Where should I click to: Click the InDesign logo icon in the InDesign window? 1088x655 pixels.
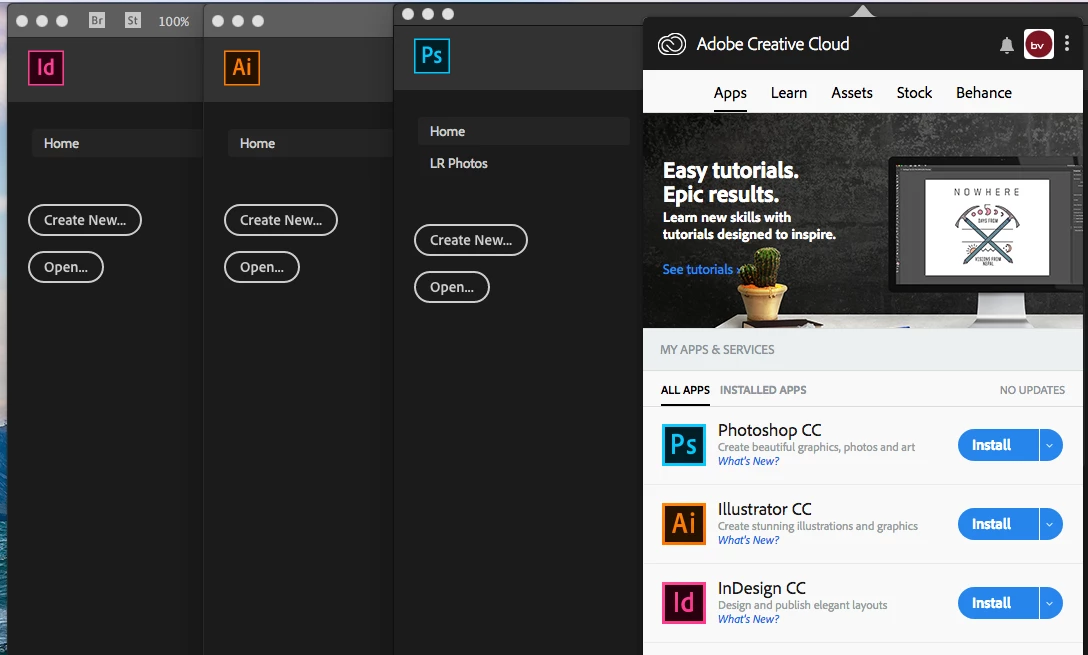click(x=46, y=67)
